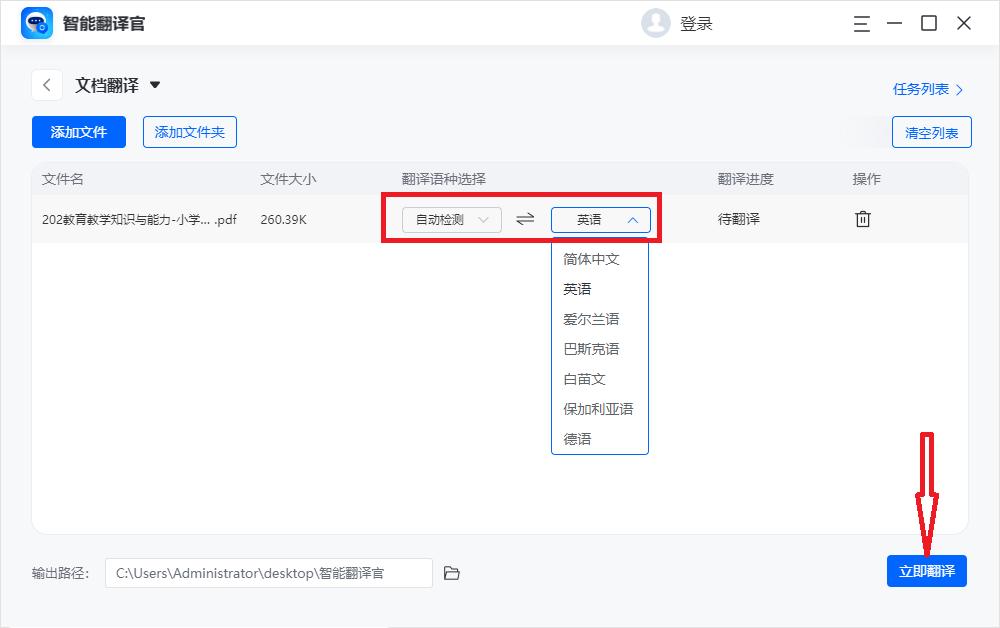Click the delete trash icon for the PDF file
1000x628 pixels.
pos(863,218)
